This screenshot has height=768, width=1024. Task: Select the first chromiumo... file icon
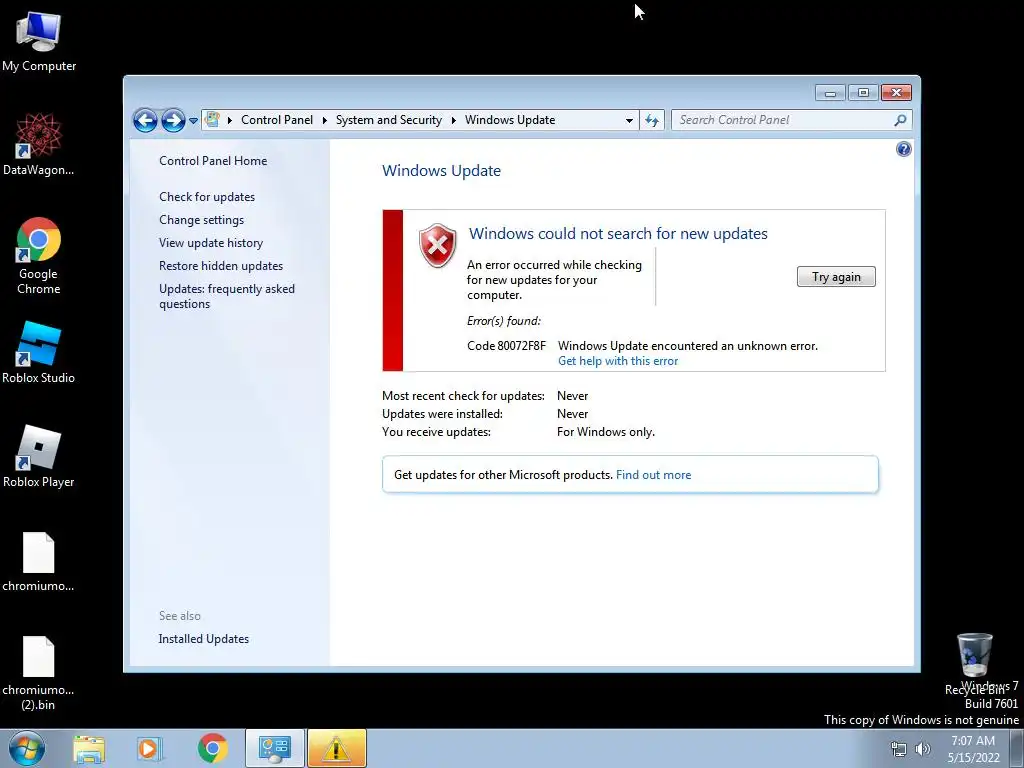39,560
